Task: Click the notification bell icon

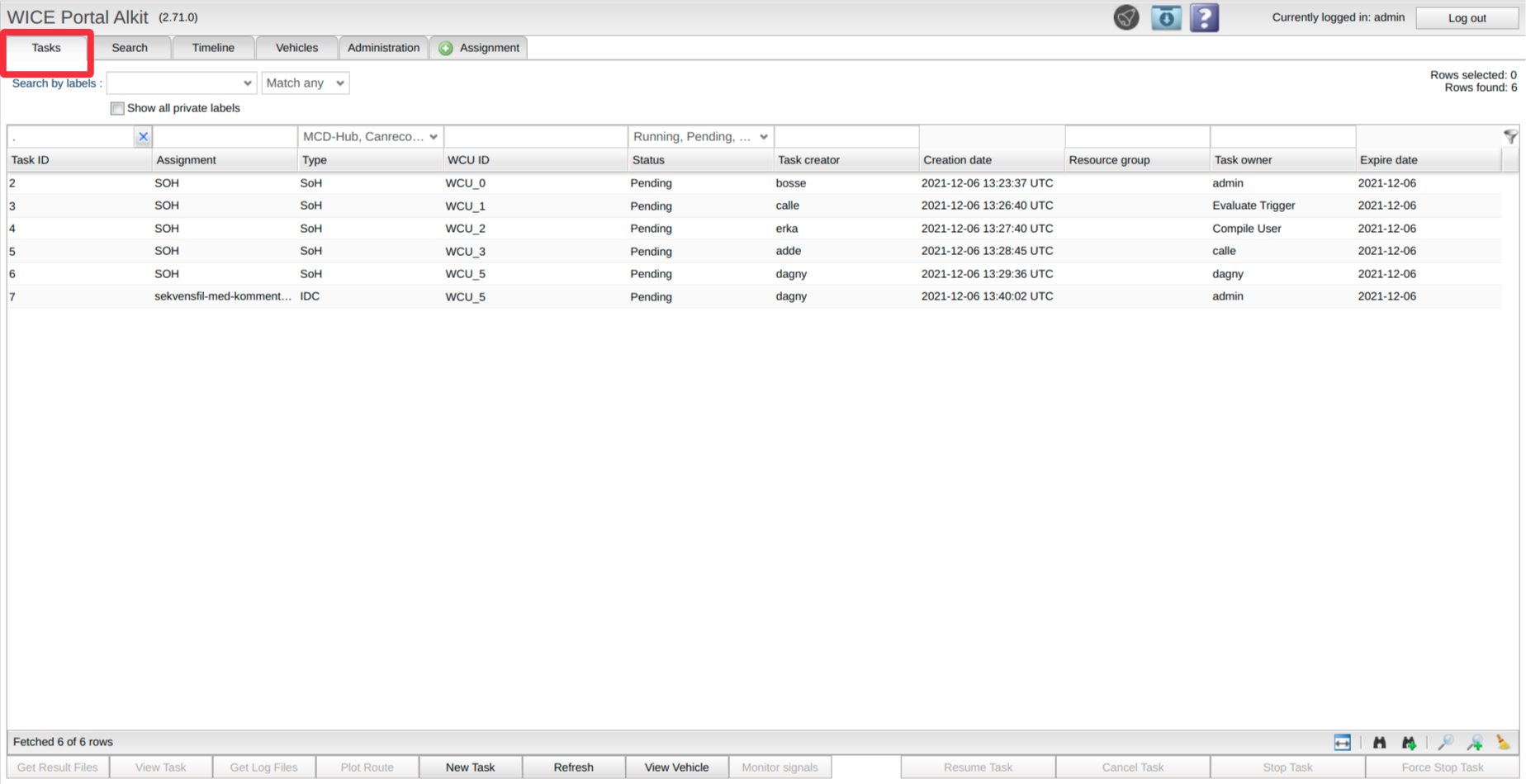Action: coord(1126,17)
